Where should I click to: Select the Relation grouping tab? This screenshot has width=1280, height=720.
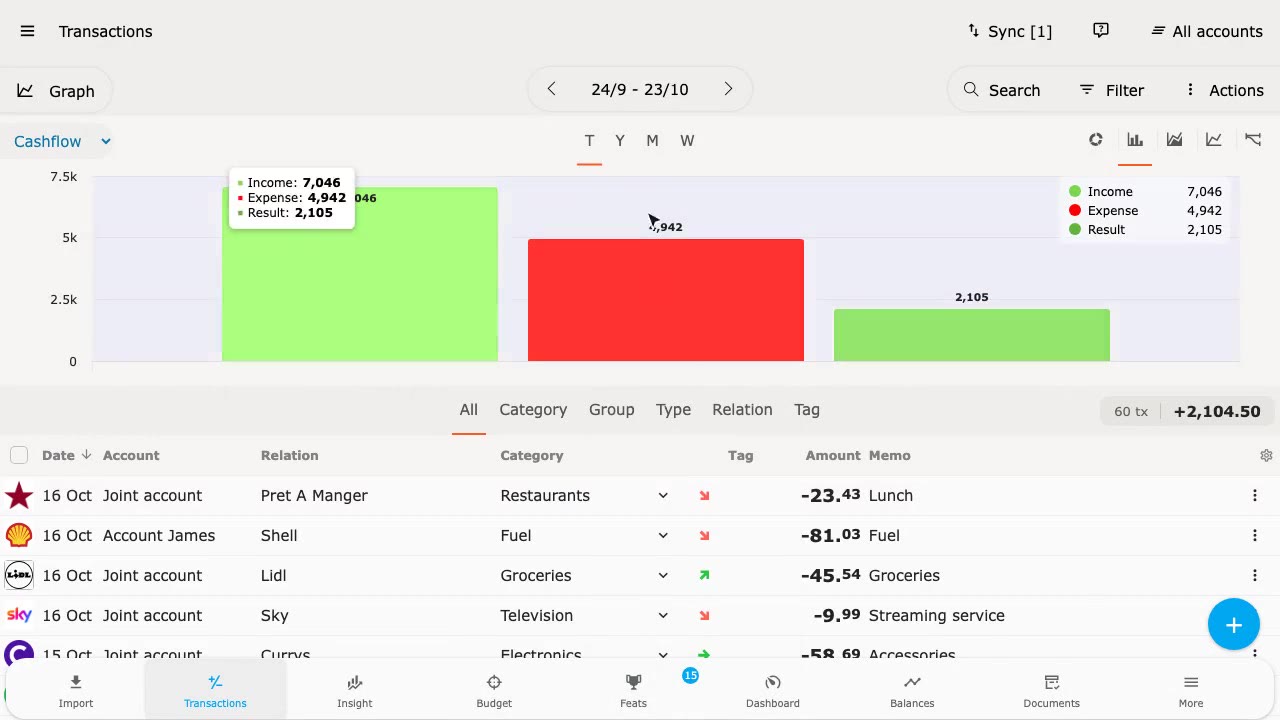coord(742,409)
